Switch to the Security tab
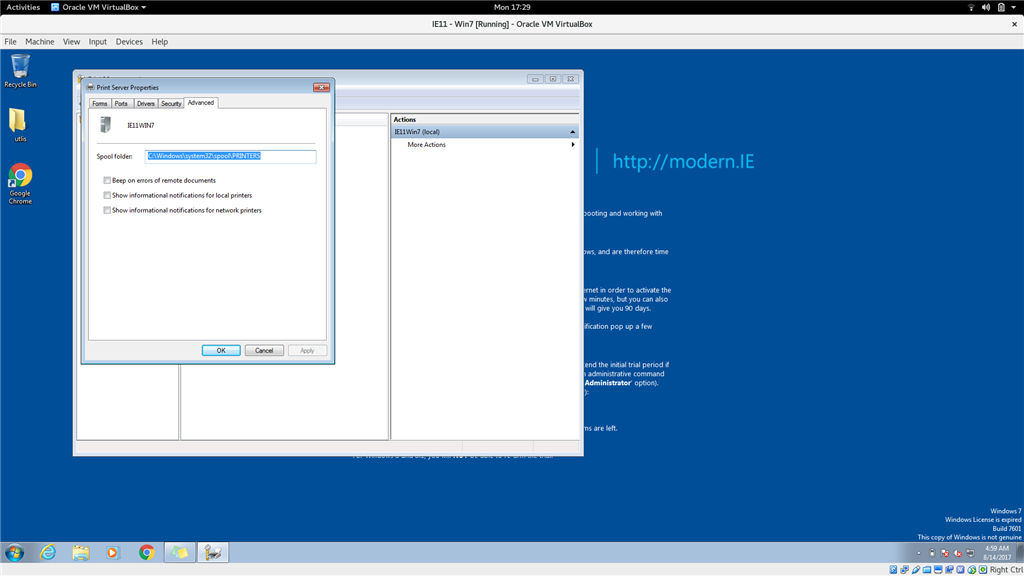1024x576 pixels. 171,103
